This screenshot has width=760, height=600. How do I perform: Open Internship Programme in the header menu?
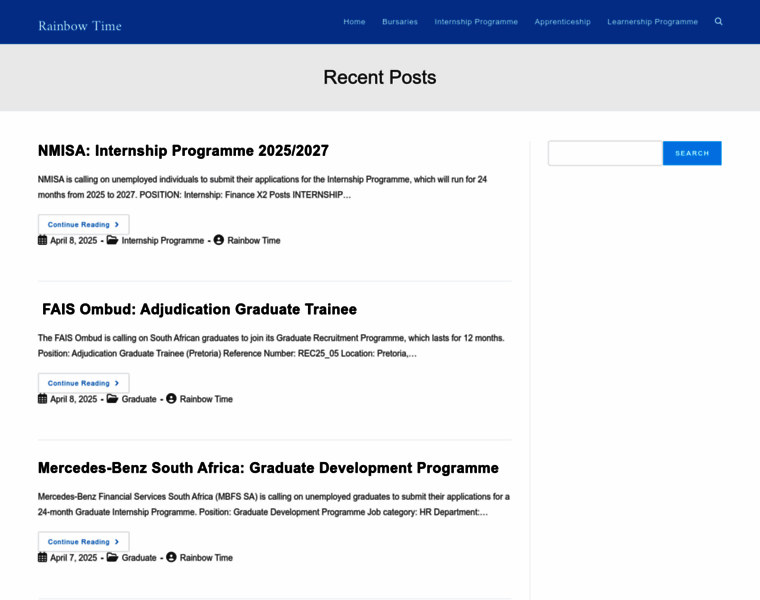click(x=476, y=22)
